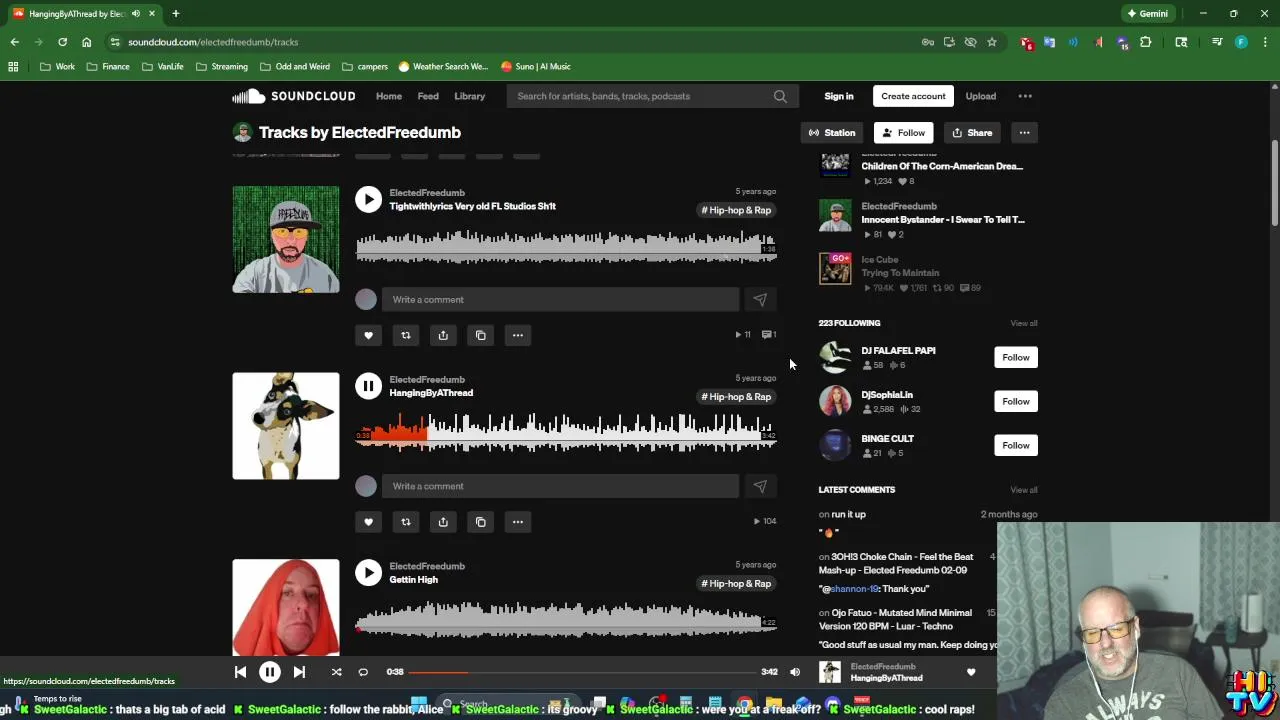The image size is (1280, 720).
Task: Open Suno AI Music bookmark
Action: [x=536, y=66]
